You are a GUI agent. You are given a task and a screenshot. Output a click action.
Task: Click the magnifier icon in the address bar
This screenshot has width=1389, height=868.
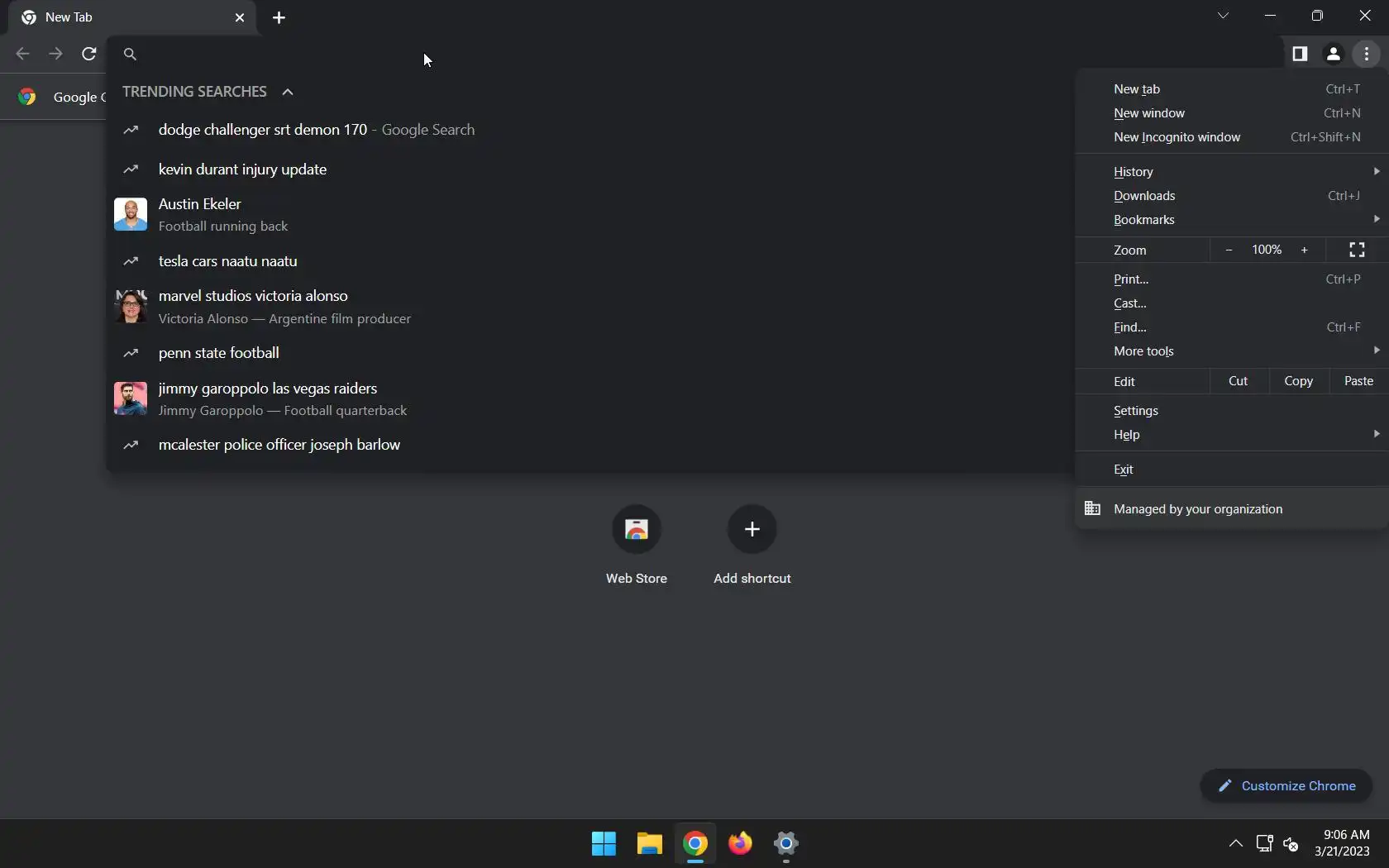click(130, 54)
